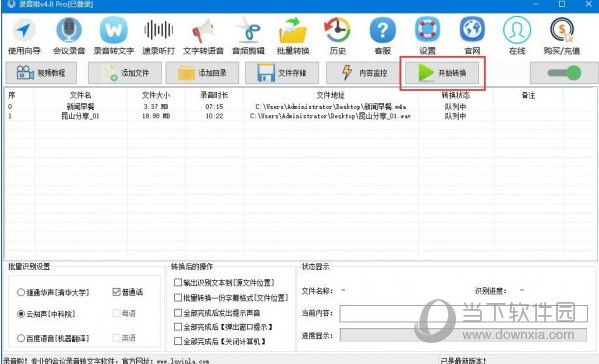Open 录音转文字 W icon

(113, 36)
